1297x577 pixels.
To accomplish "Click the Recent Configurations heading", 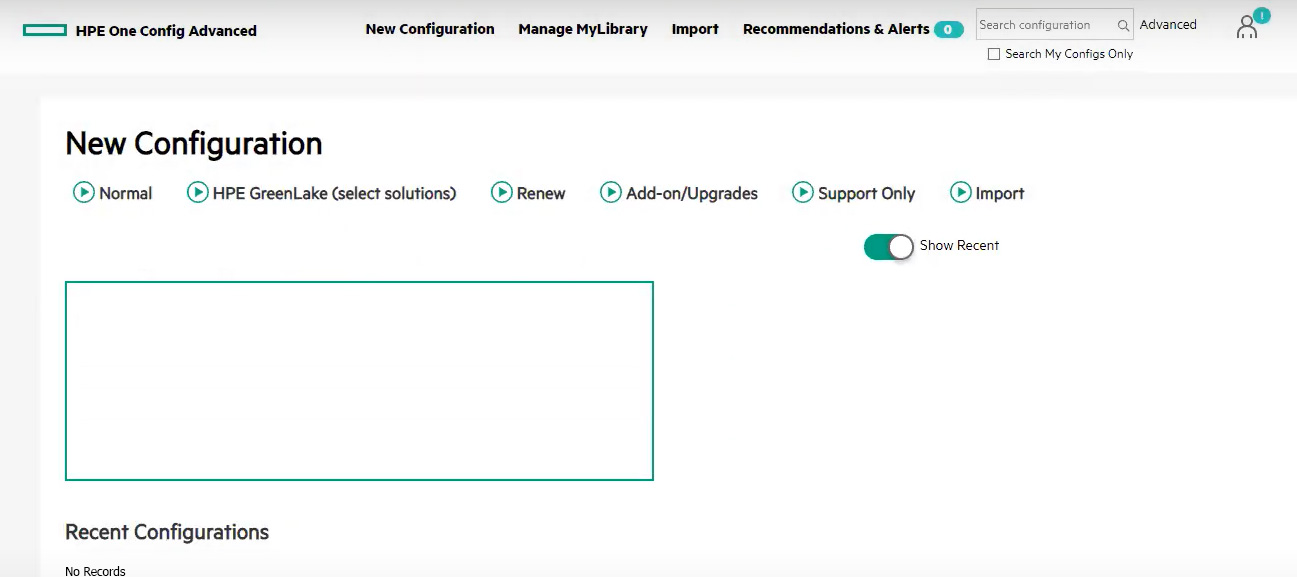I will pyautogui.click(x=167, y=532).
